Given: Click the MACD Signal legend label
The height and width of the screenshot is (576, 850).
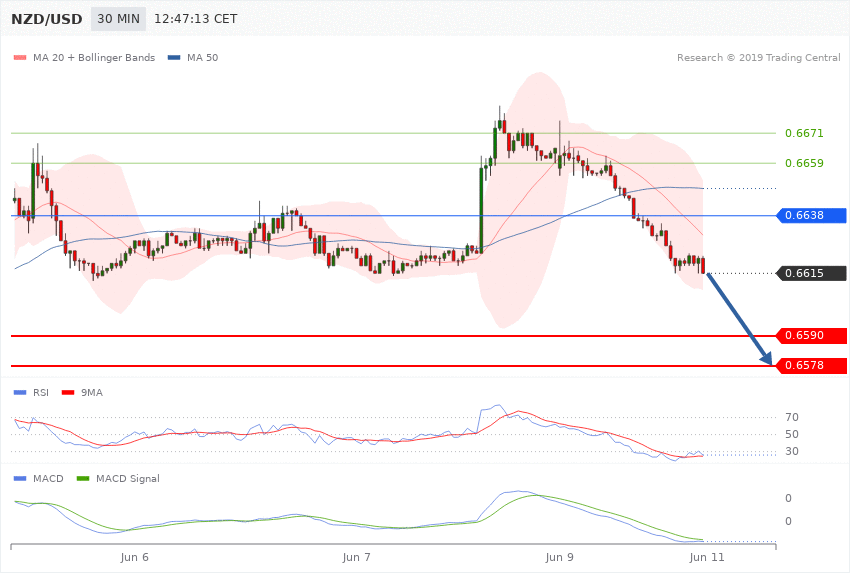Looking at the screenshot, I should (x=128, y=478).
